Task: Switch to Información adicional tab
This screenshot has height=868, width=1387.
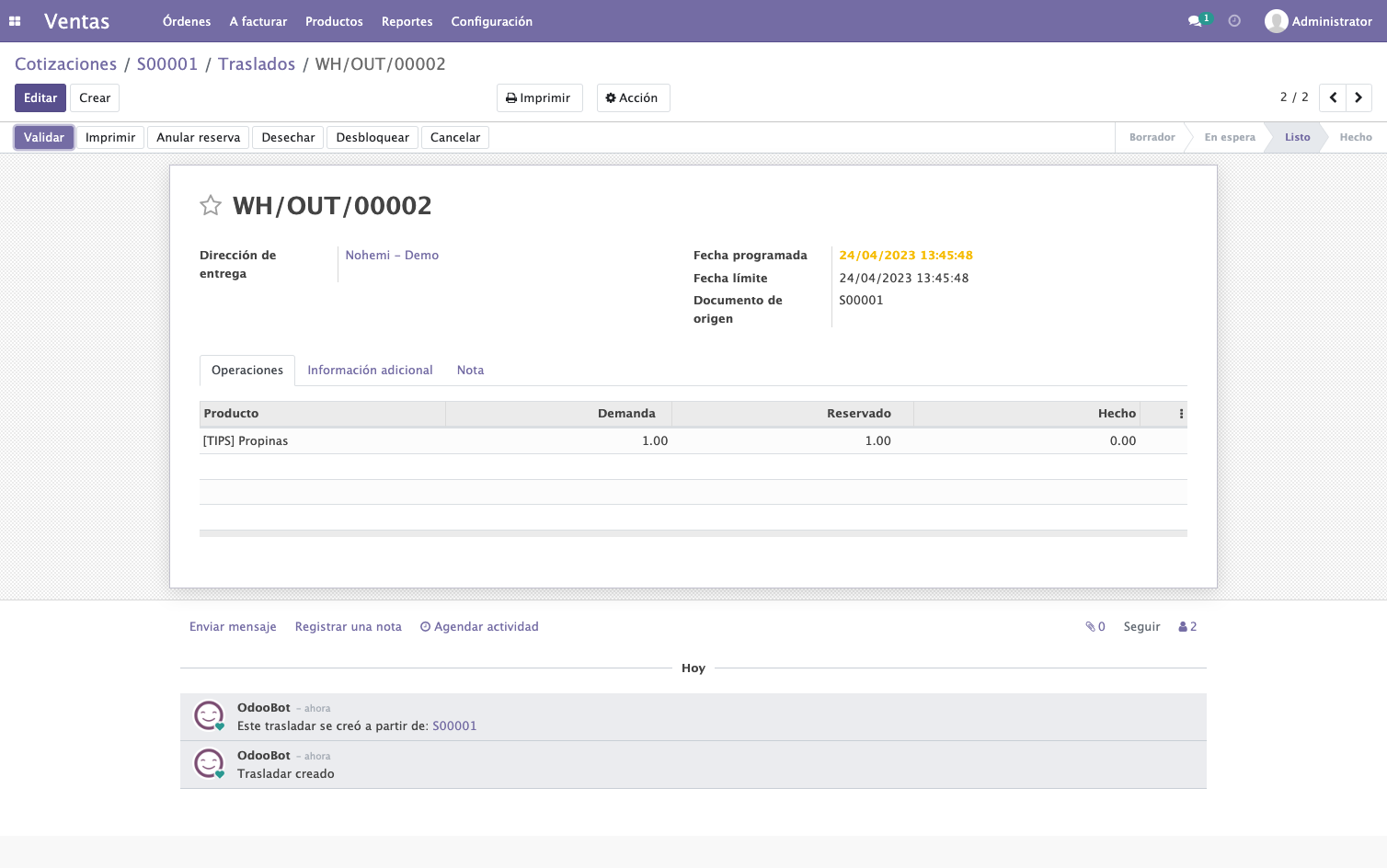Action: point(370,370)
